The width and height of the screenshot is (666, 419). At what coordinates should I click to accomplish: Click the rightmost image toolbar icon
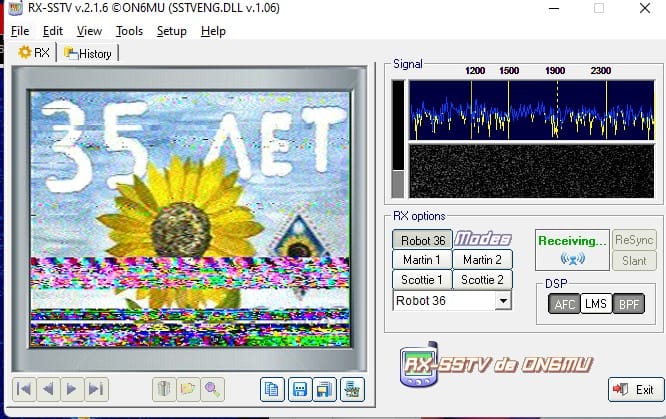pos(352,389)
